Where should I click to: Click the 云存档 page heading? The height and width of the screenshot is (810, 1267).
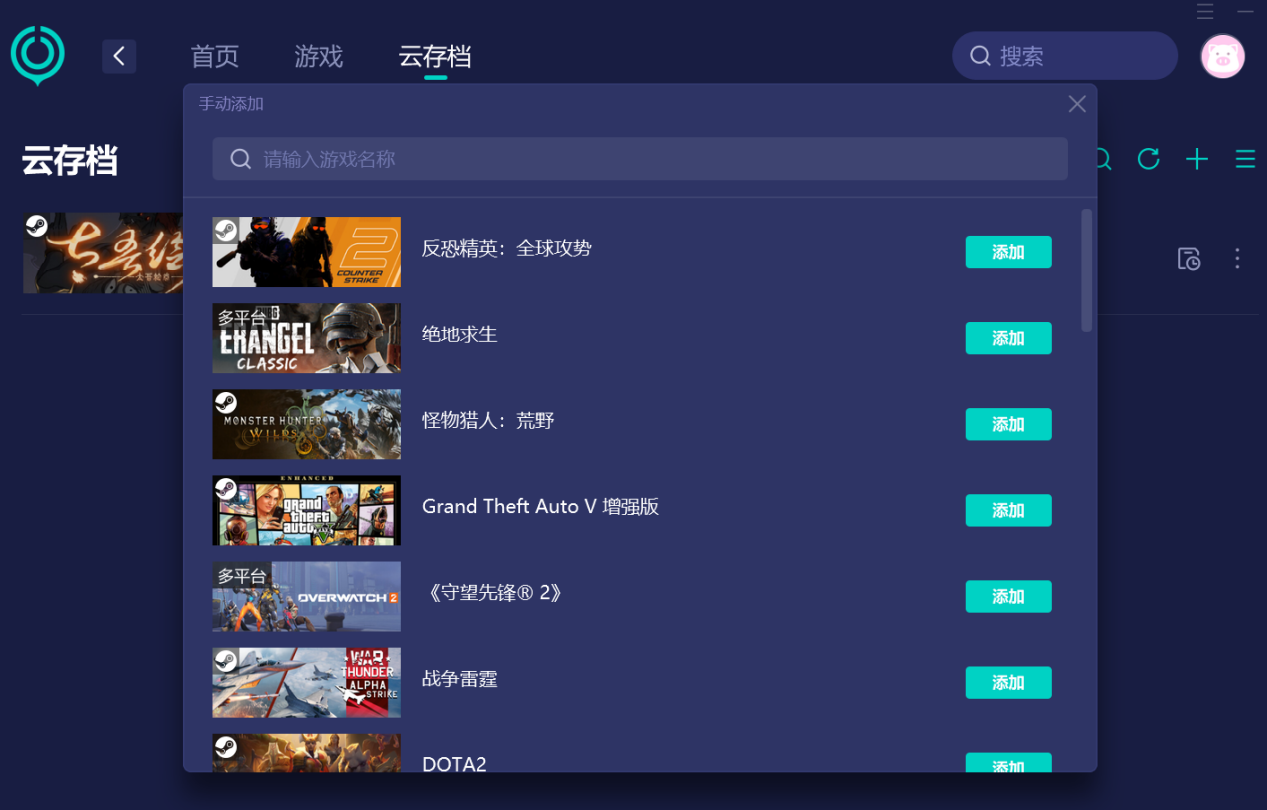[x=70, y=160]
